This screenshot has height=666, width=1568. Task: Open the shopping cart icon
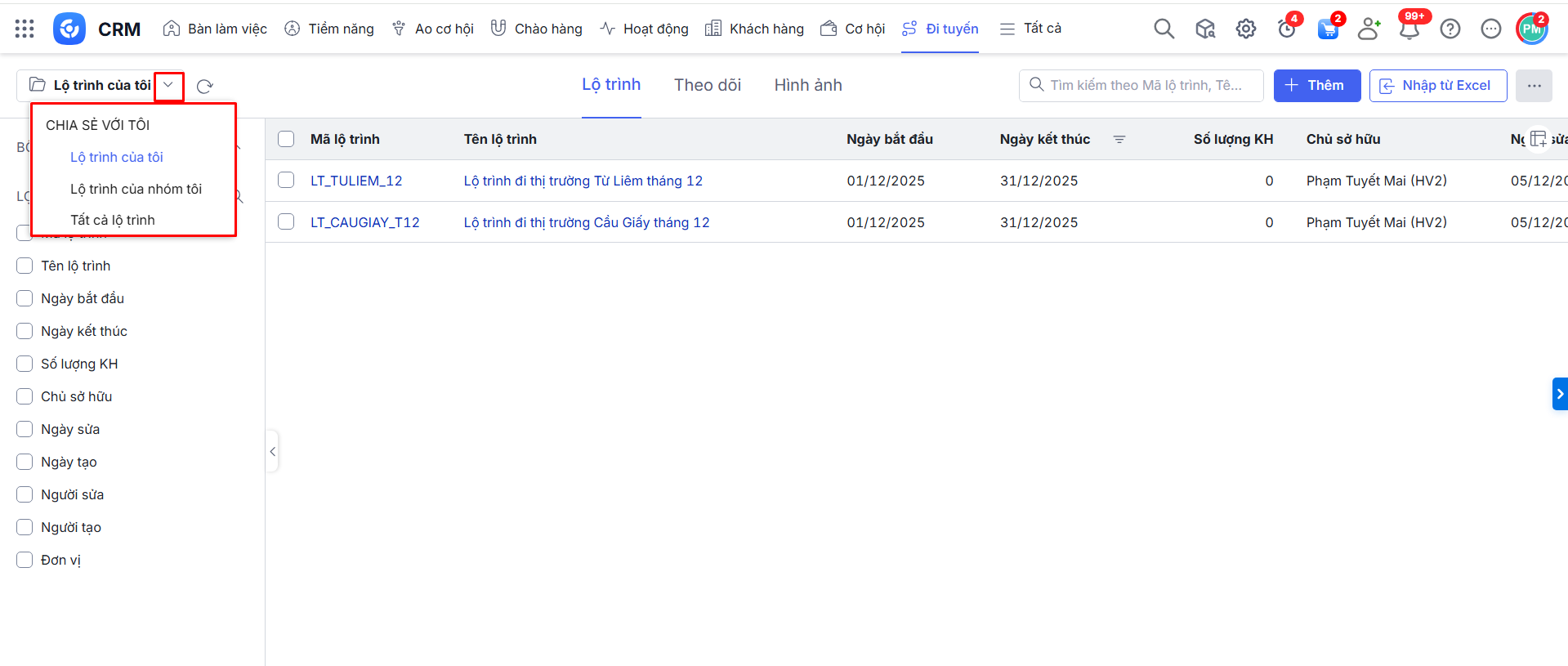(x=1328, y=29)
